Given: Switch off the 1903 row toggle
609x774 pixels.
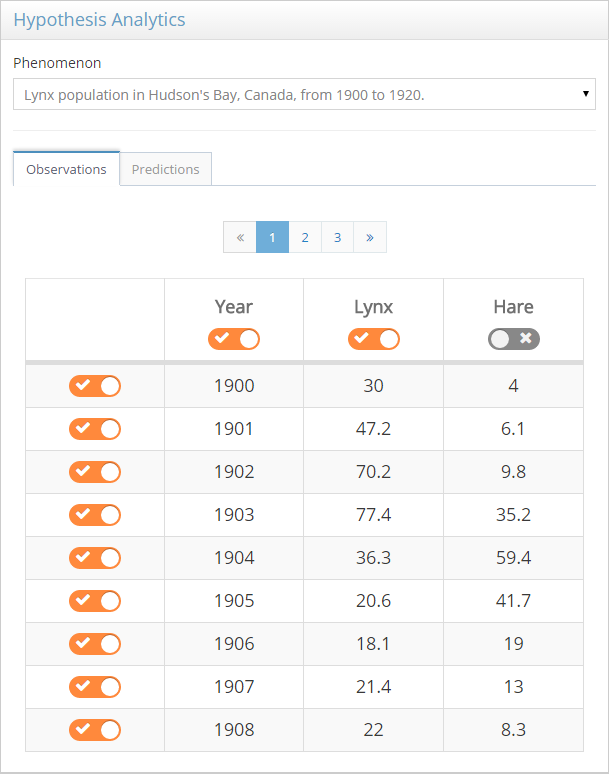Looking at the screenshot, I should [x=95, y=515].
